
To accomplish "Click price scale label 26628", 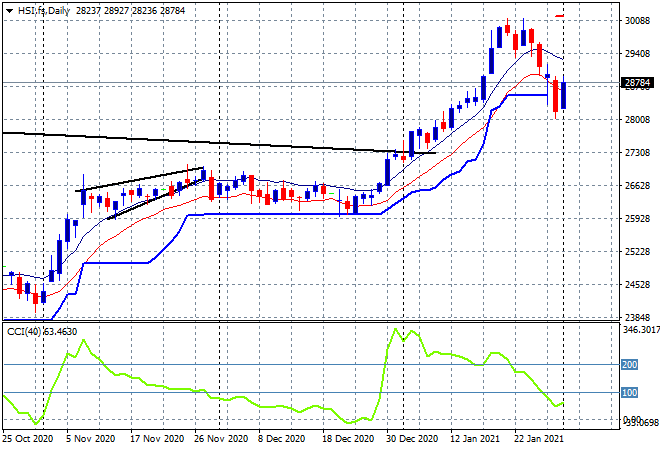I will [x=637, y=186].
